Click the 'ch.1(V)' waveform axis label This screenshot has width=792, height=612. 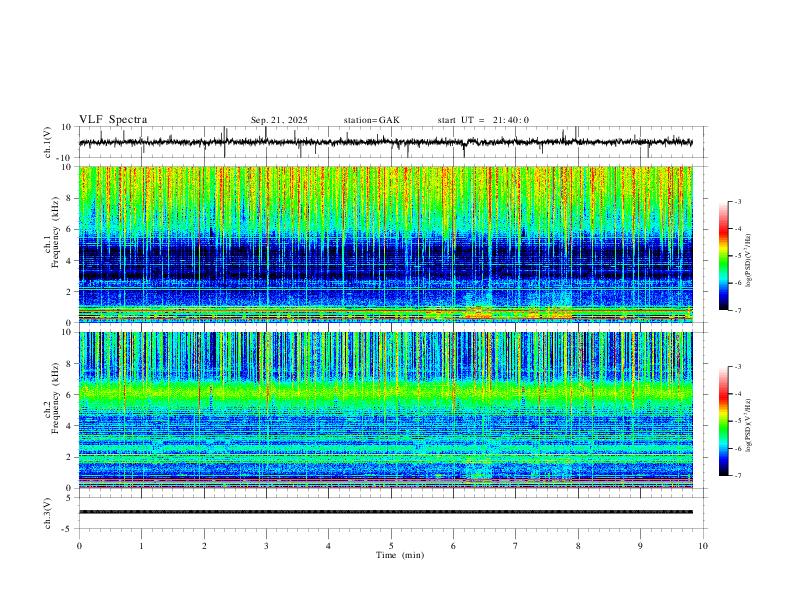(x=48, y=142)
